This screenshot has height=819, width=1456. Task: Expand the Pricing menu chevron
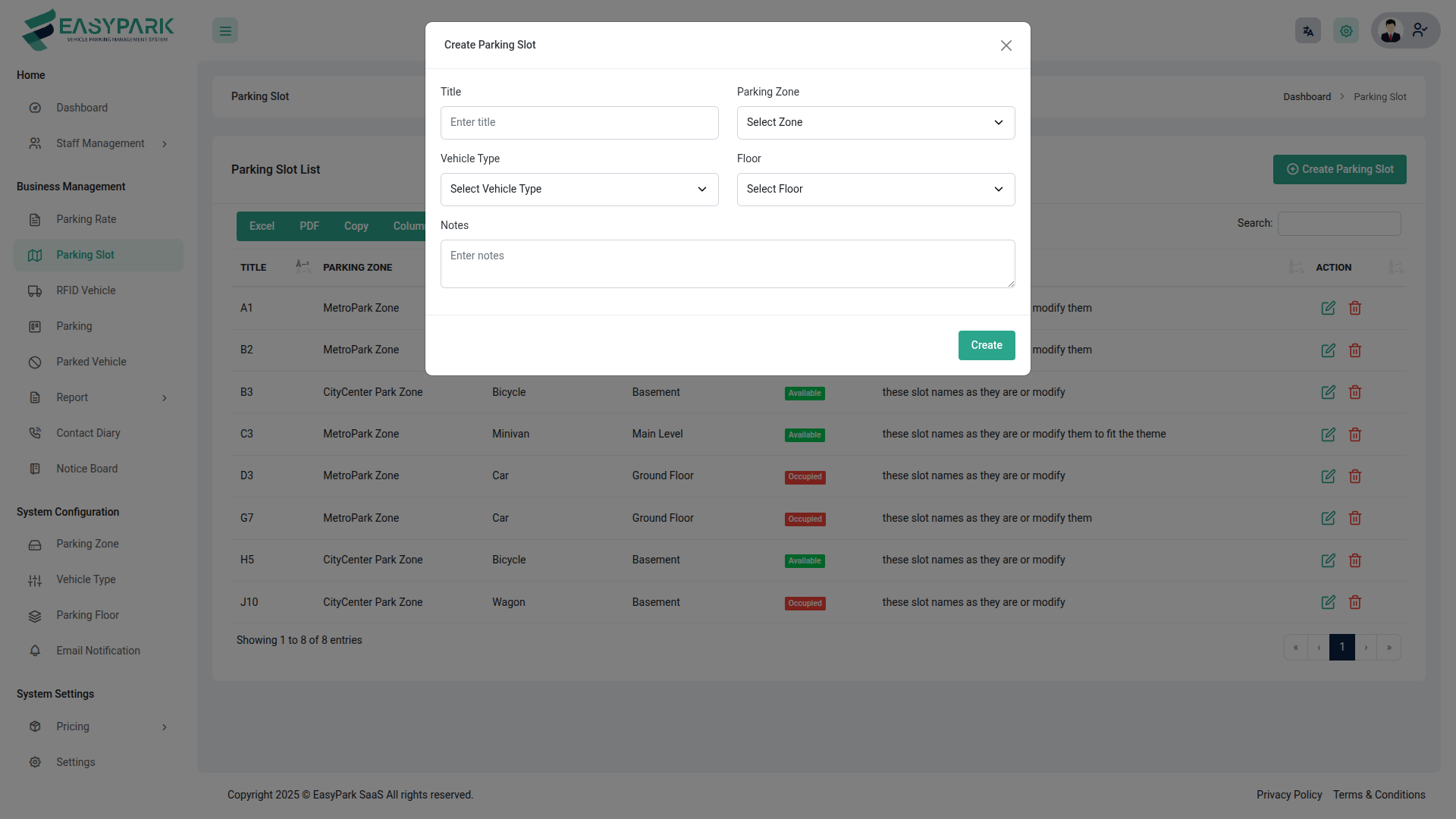pyautogui.click(x=165, y=726)
